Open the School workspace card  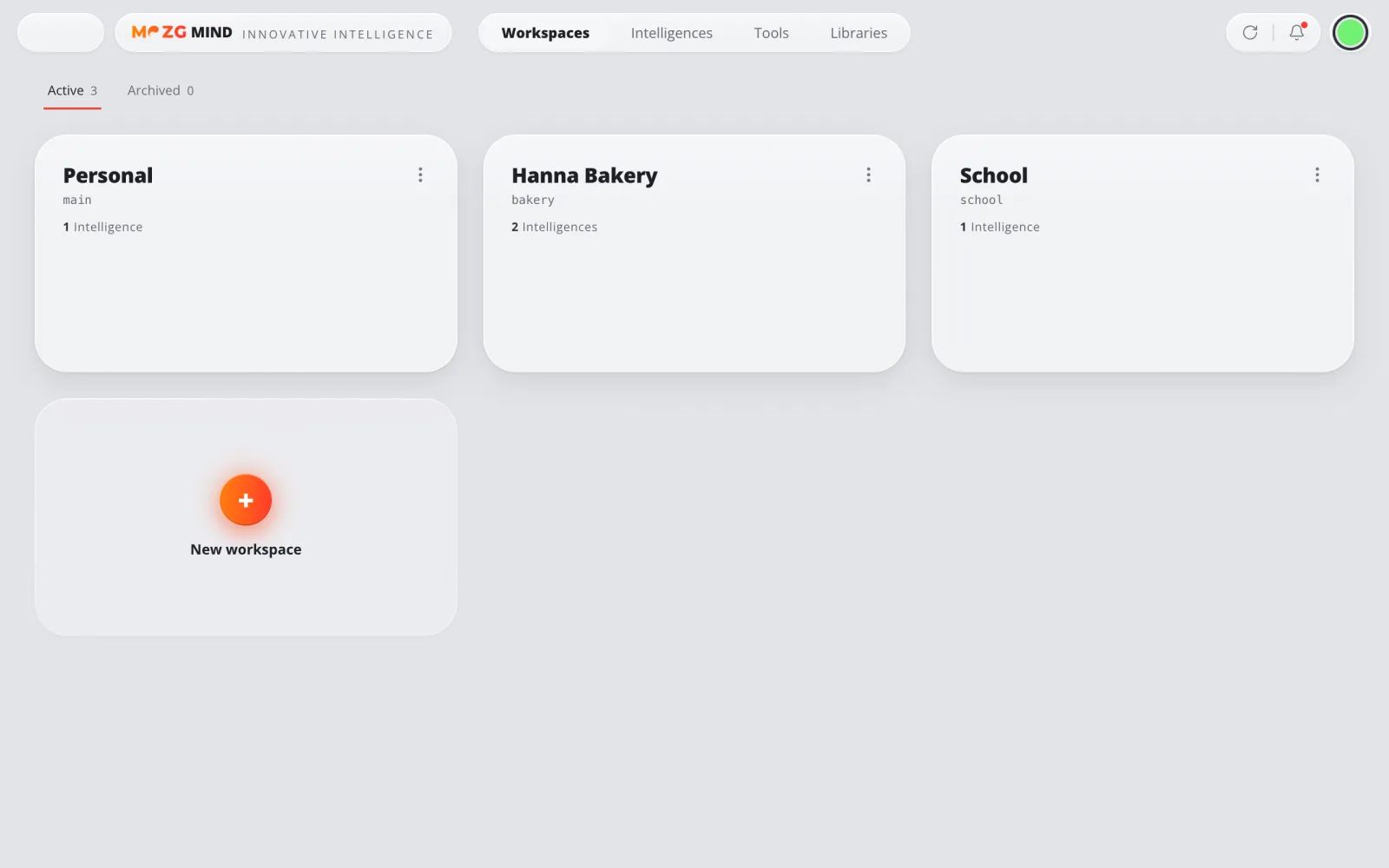(1142, 253)
